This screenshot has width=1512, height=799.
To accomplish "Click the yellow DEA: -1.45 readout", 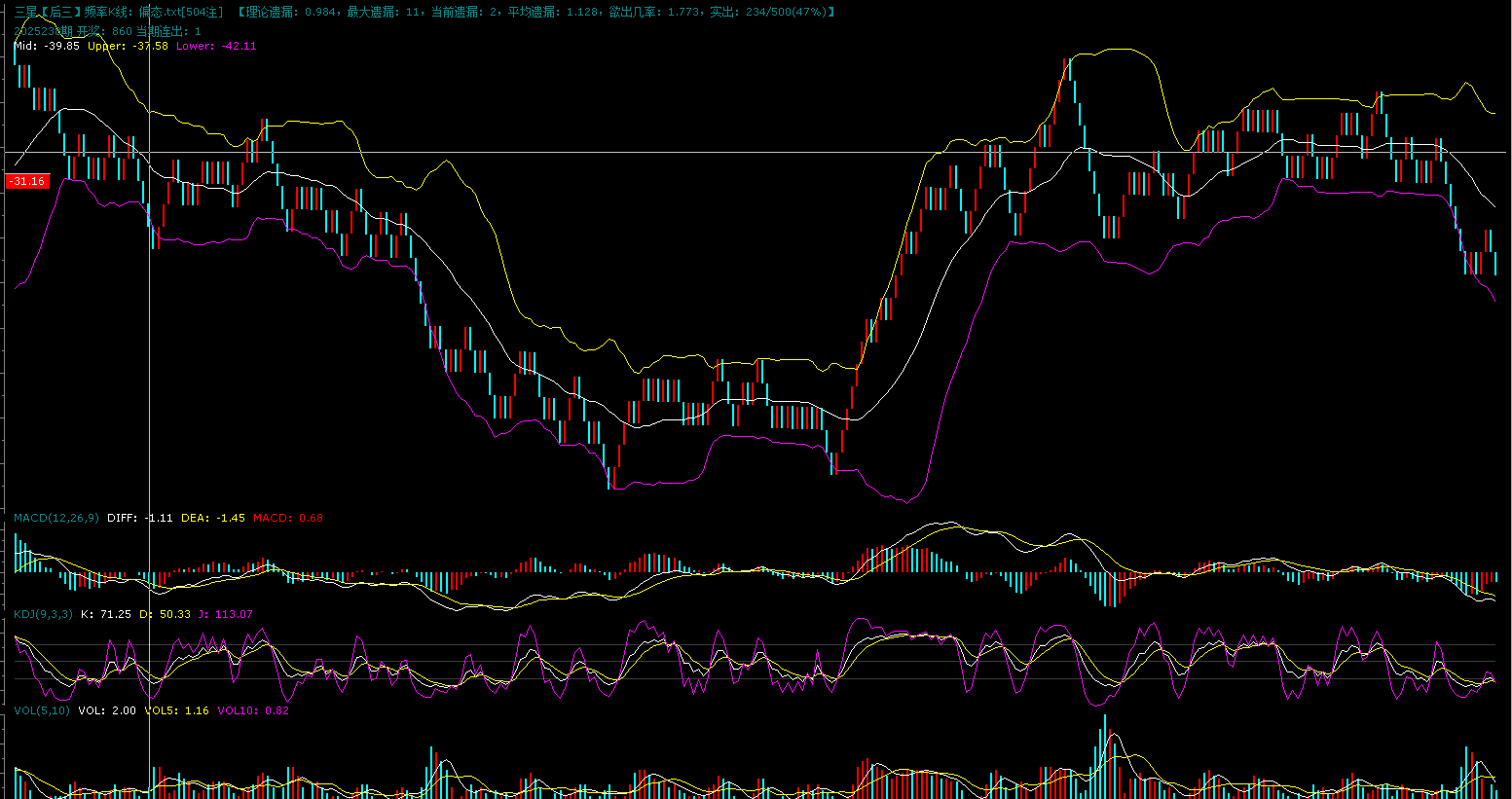I will coord(213,518).
